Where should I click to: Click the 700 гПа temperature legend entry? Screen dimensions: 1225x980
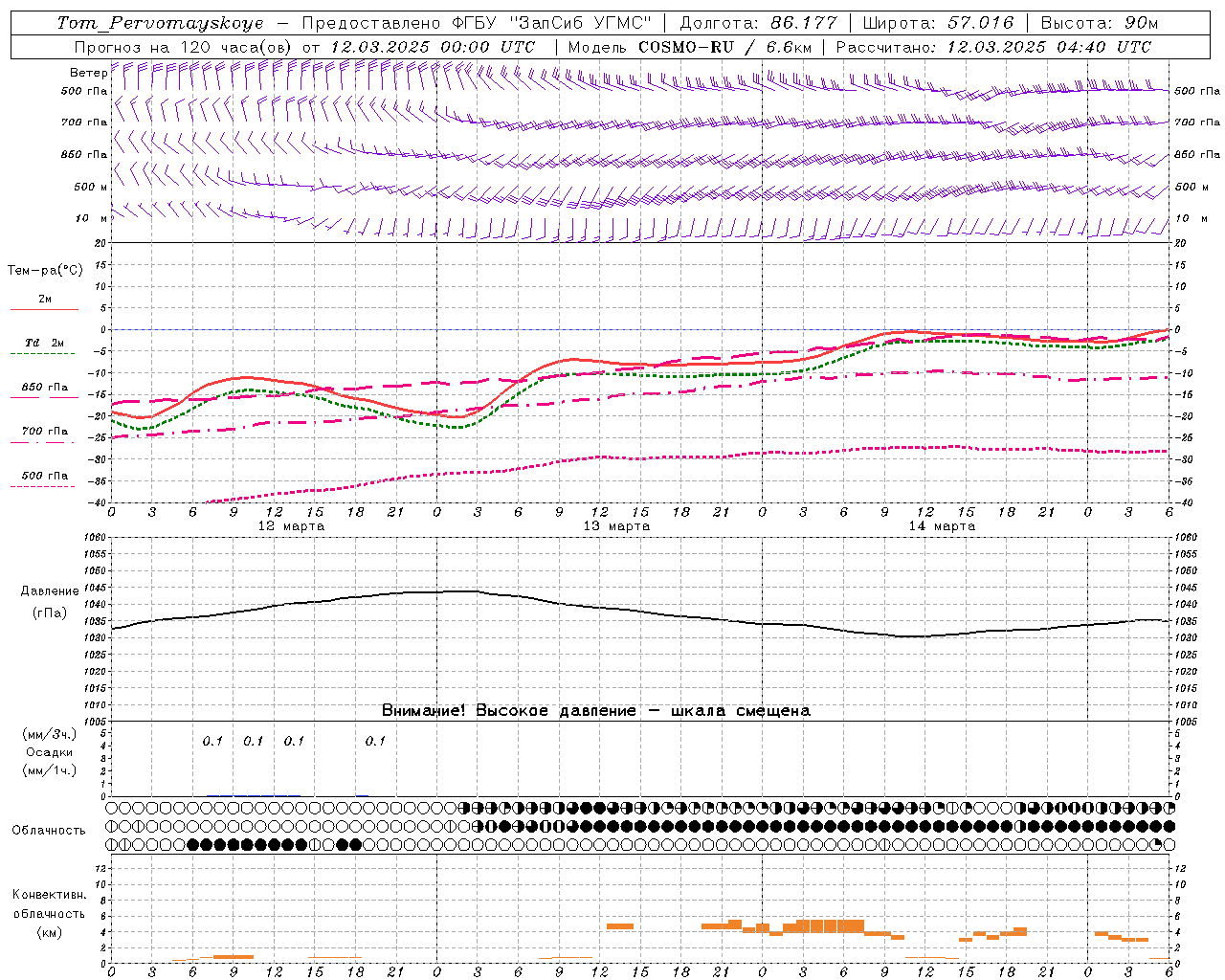(44, 432)
